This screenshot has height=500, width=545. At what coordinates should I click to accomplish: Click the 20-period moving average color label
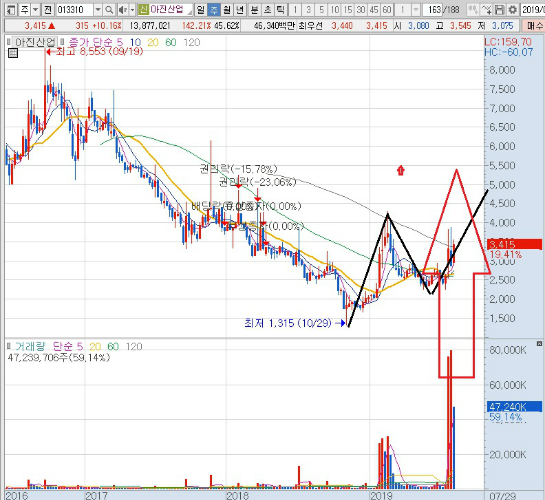click(x=153, y=42)
